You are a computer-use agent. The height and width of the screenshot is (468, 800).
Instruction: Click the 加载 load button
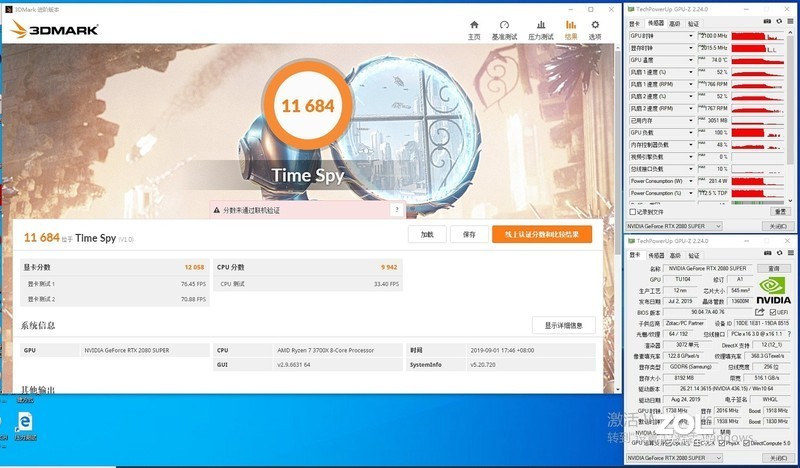[x=427, y=234]
